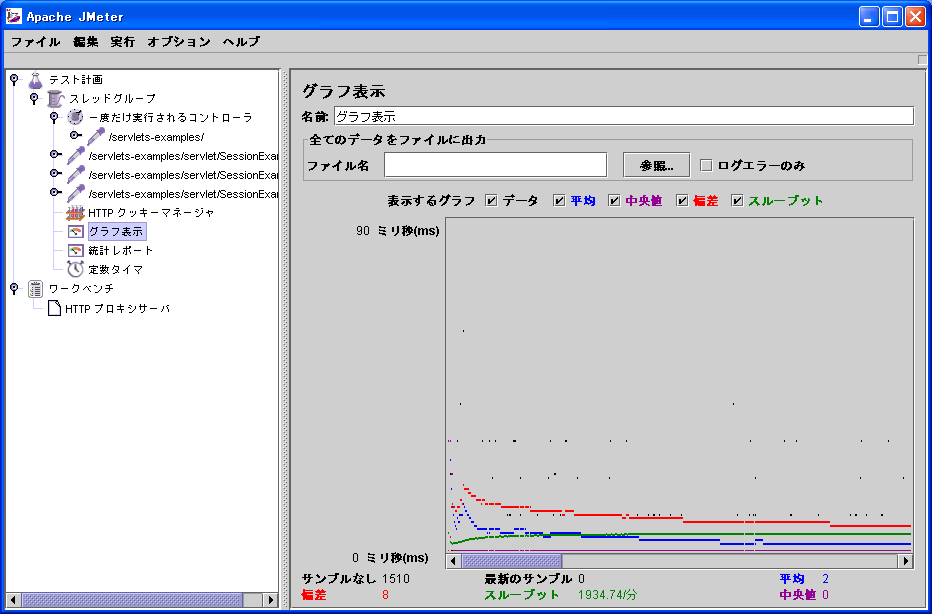
Task: Collapse the スレッドグループ tree node
Action: (x=34, y=97)
